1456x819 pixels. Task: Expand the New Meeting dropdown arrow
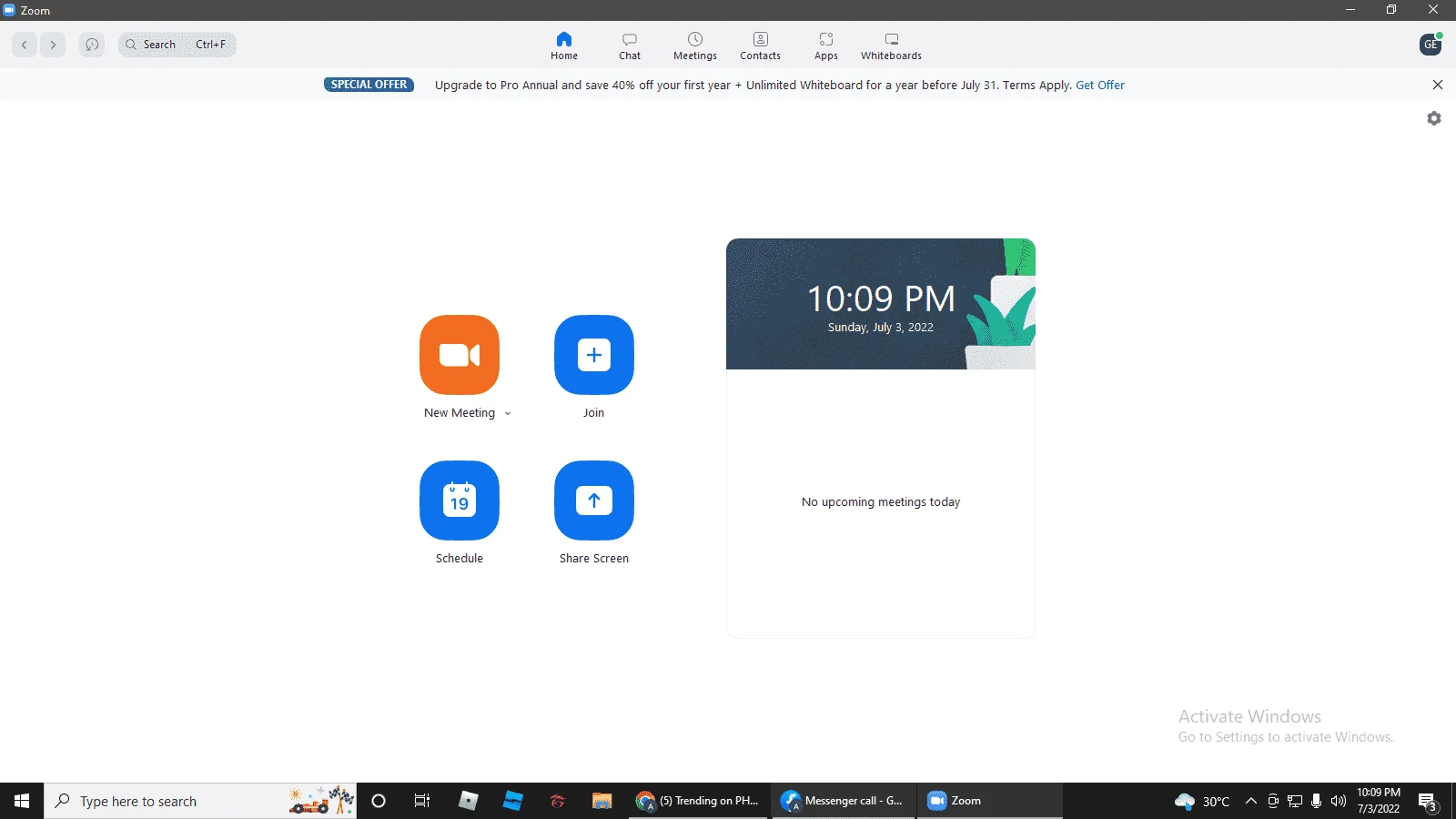tap(508, 413)
